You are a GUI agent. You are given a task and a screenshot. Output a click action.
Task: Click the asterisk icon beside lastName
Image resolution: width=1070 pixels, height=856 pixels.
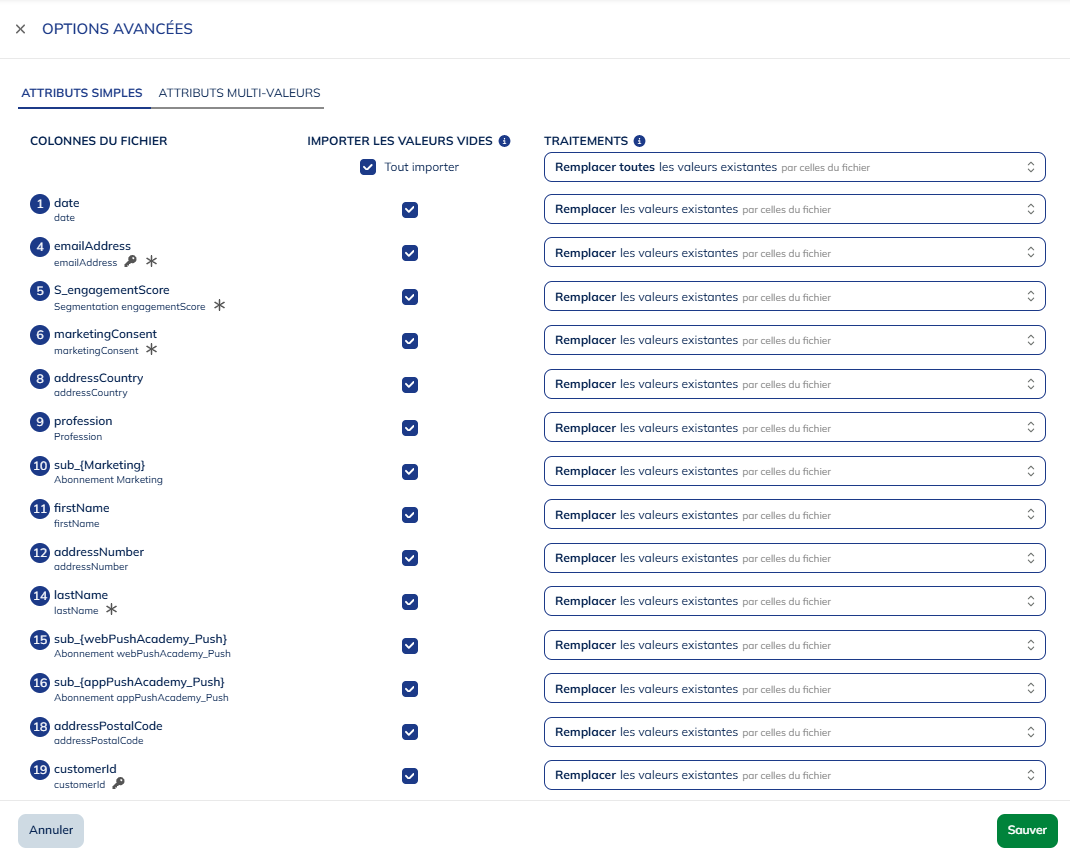tap(111, 610)
